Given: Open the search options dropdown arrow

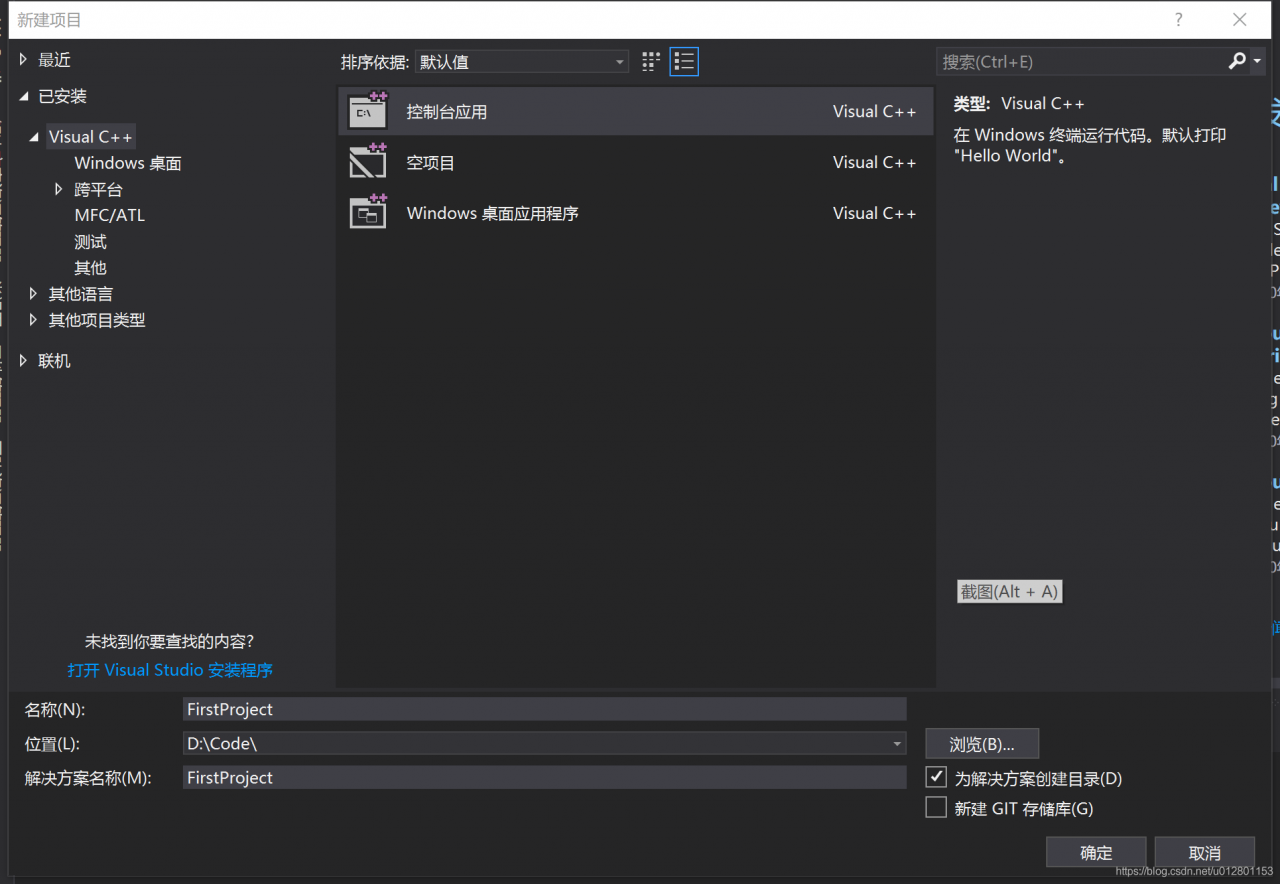Looking at the screenshot, I should 1257,62.
